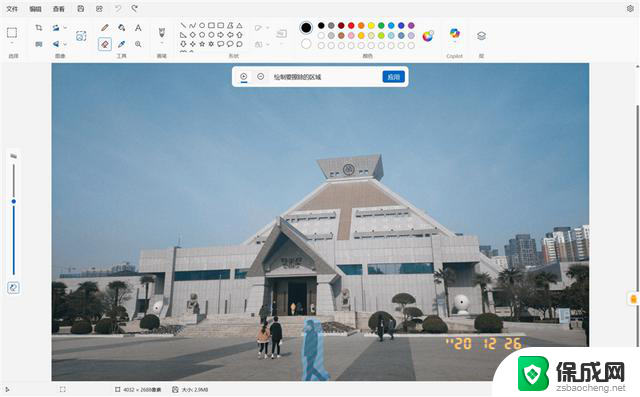The image size is (640, 397).
Task: Pick the Color picker eyedropper tool
Action: [x=122, y=44]
